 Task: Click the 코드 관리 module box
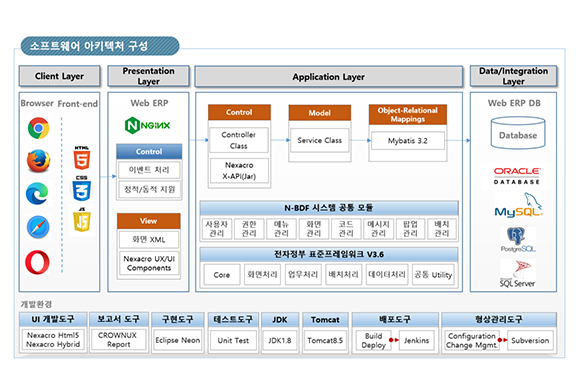point(346,229)
